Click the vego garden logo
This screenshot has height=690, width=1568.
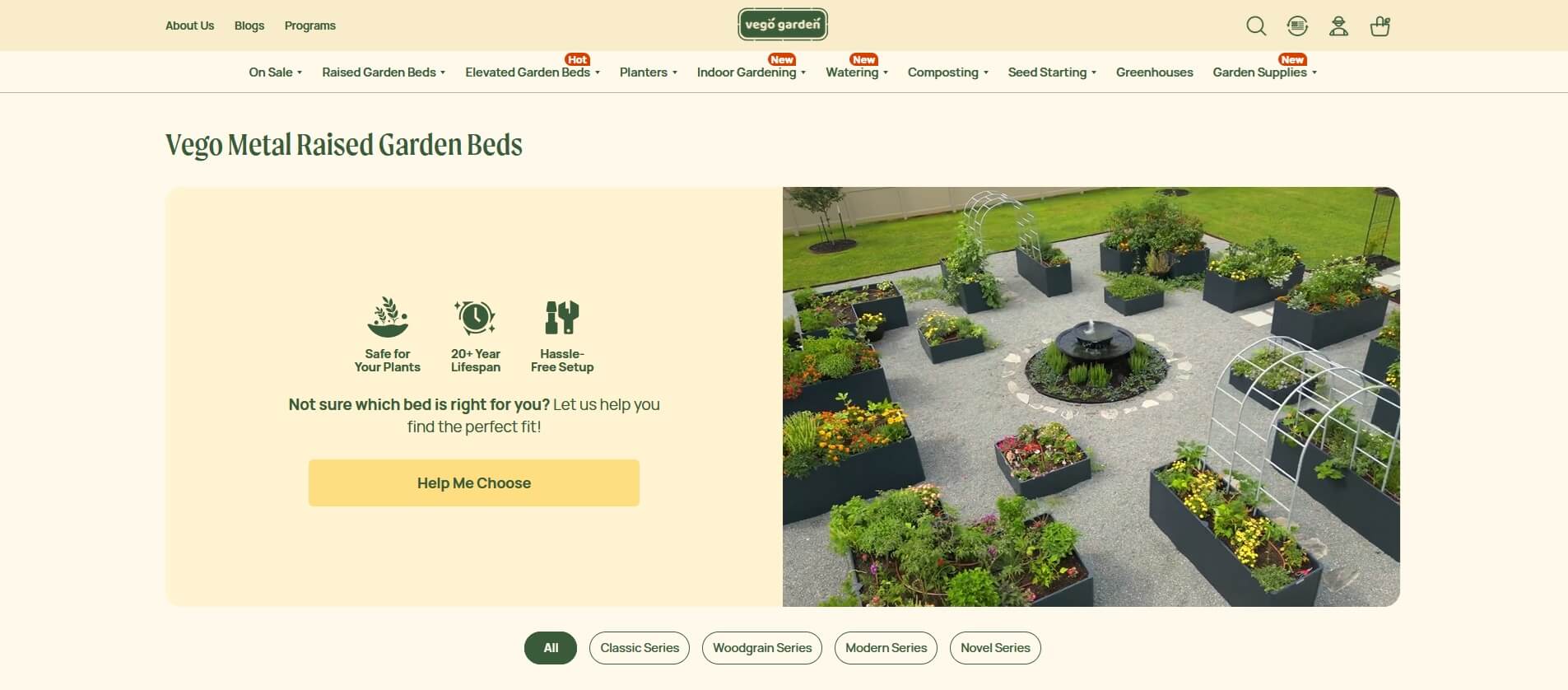tap(783, 25)
